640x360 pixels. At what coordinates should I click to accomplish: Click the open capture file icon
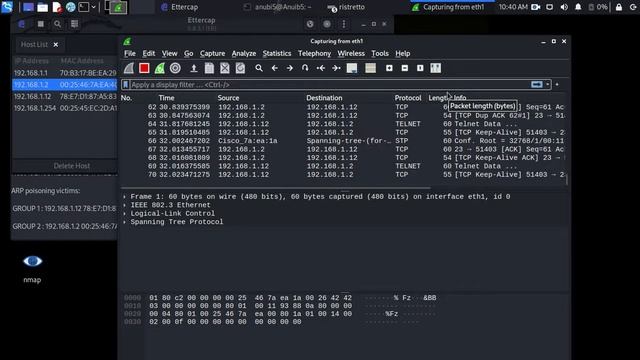tap(194, 68)
